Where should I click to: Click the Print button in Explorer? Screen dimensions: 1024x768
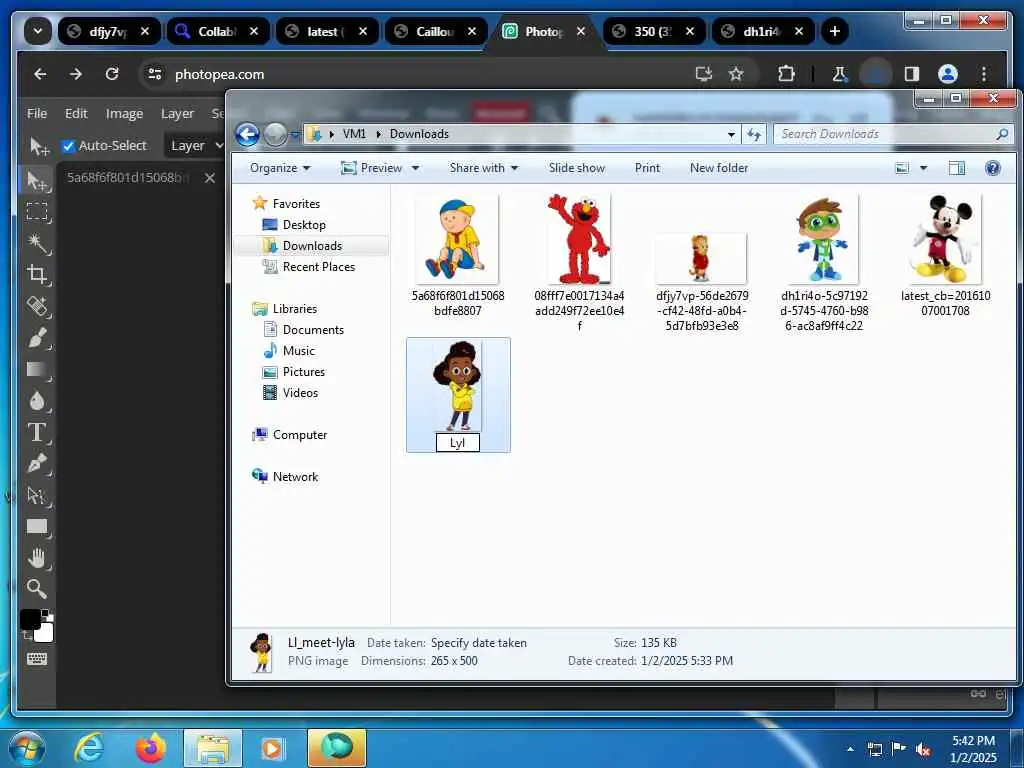(x=647, y=168)
